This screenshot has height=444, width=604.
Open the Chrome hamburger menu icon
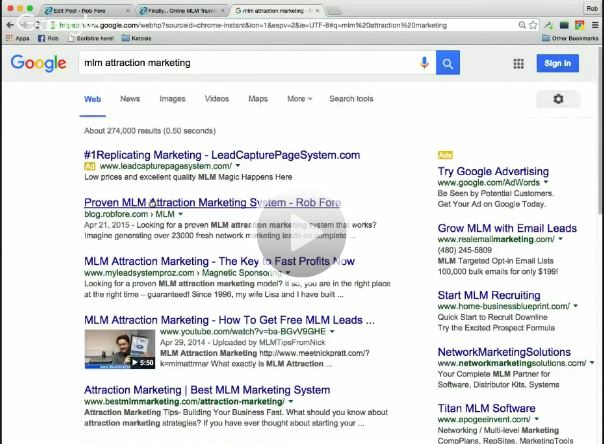pos(595,25)
